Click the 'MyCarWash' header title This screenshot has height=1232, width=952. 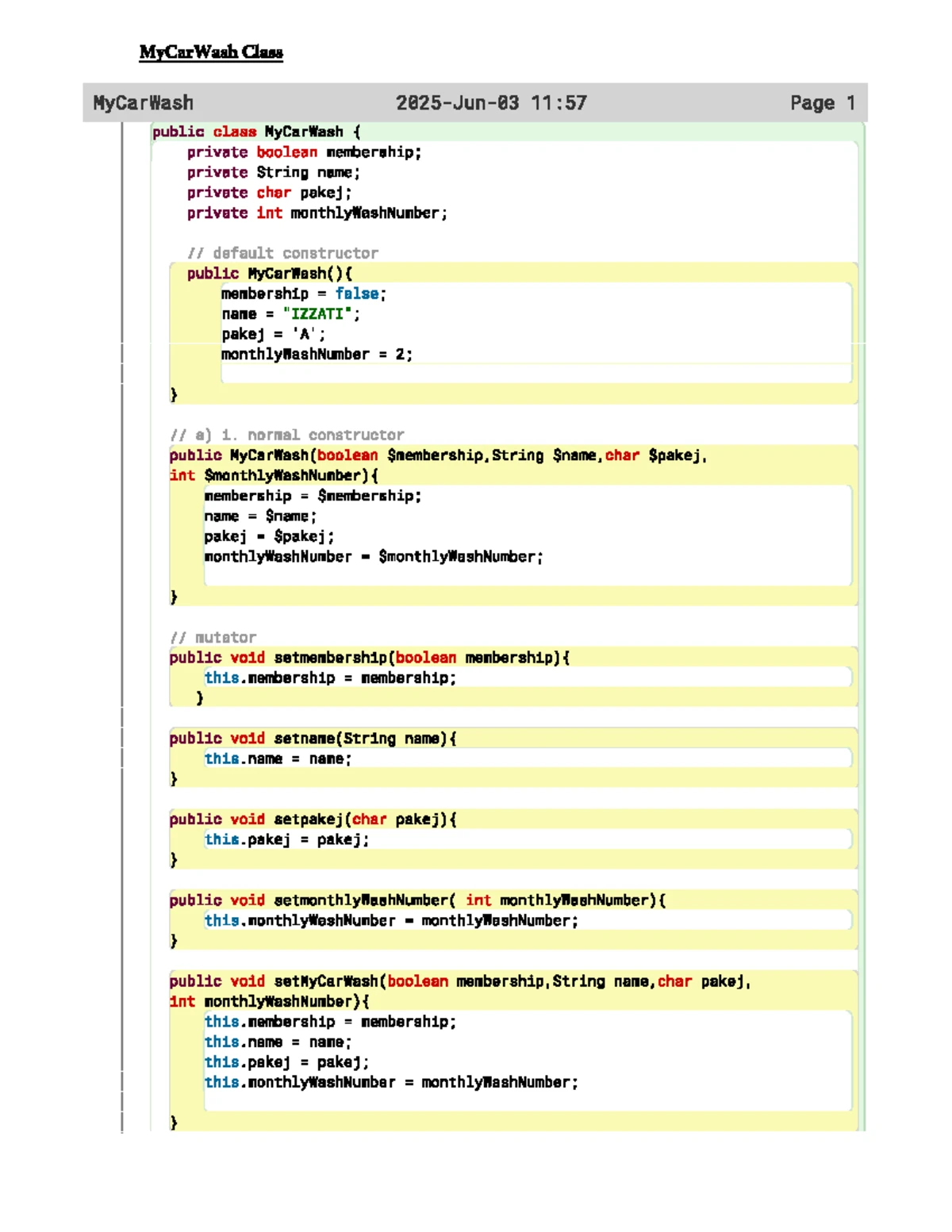[x=143, y=103]
